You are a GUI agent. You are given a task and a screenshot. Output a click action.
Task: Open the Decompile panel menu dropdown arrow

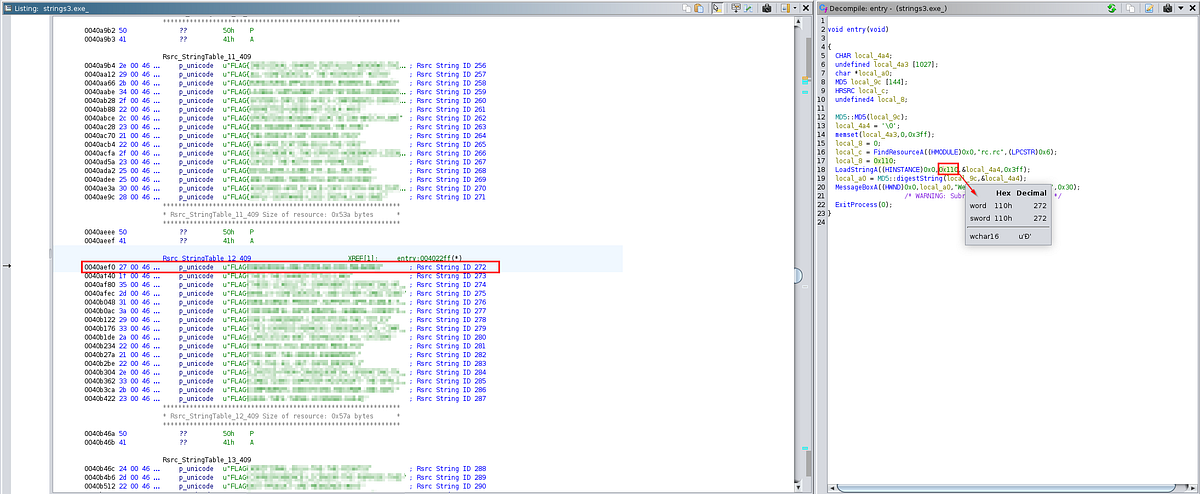(1180, 8)
